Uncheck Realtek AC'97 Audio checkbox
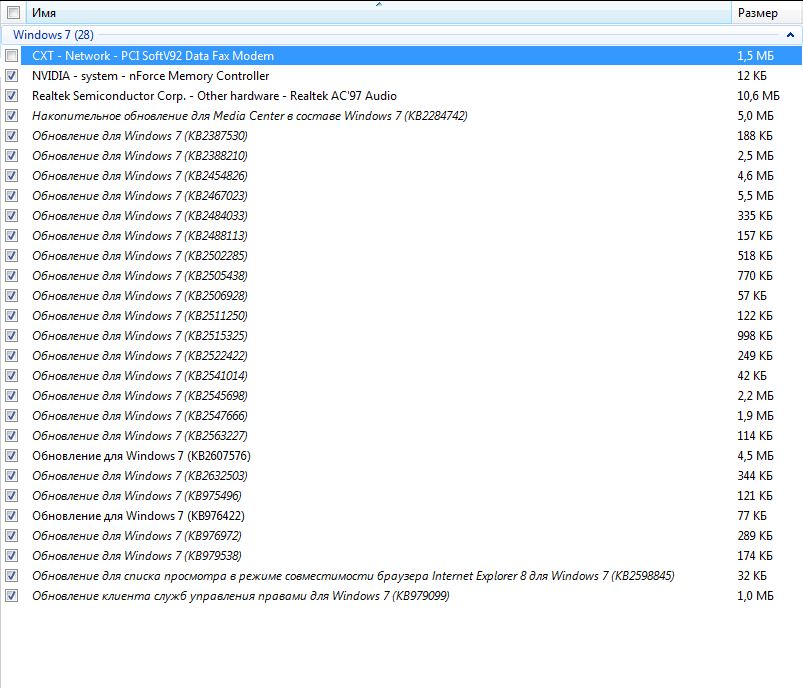The height and width of the screenshot is (688, 803). [11, 96]
